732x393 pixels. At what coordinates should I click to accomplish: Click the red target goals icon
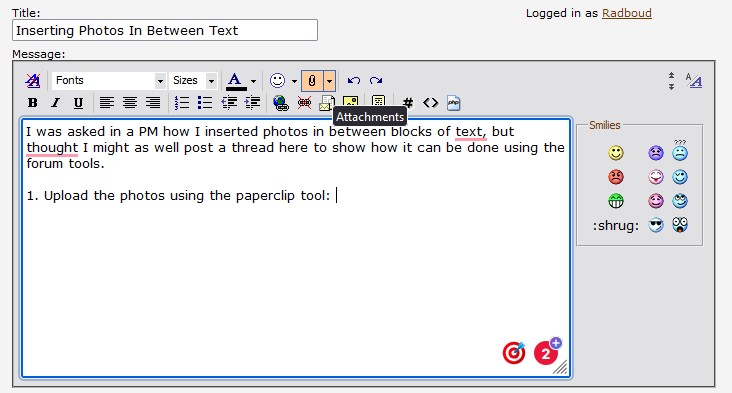click(514, 353)
